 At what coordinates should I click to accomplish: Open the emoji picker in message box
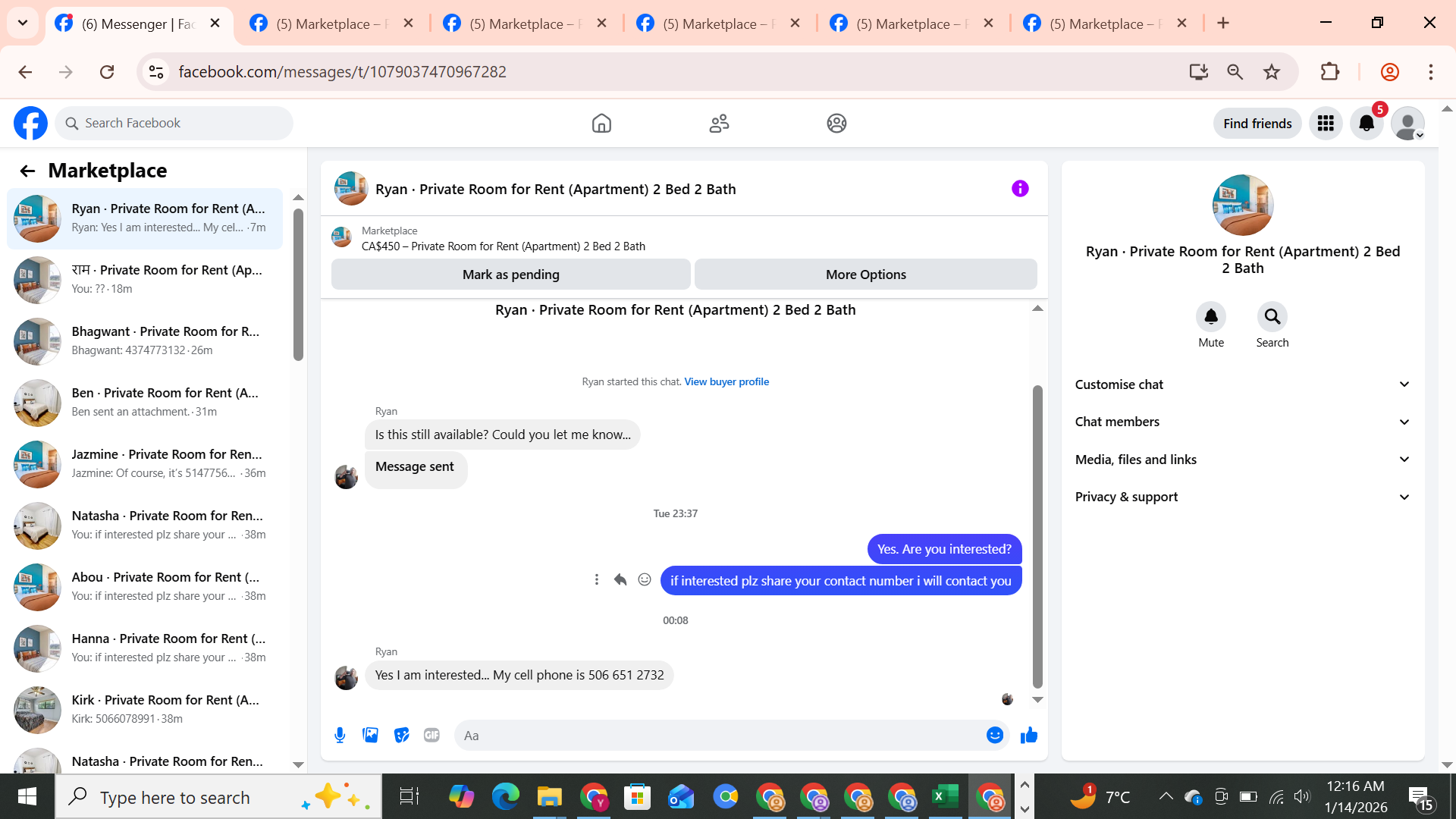click(x=994, y=735)
